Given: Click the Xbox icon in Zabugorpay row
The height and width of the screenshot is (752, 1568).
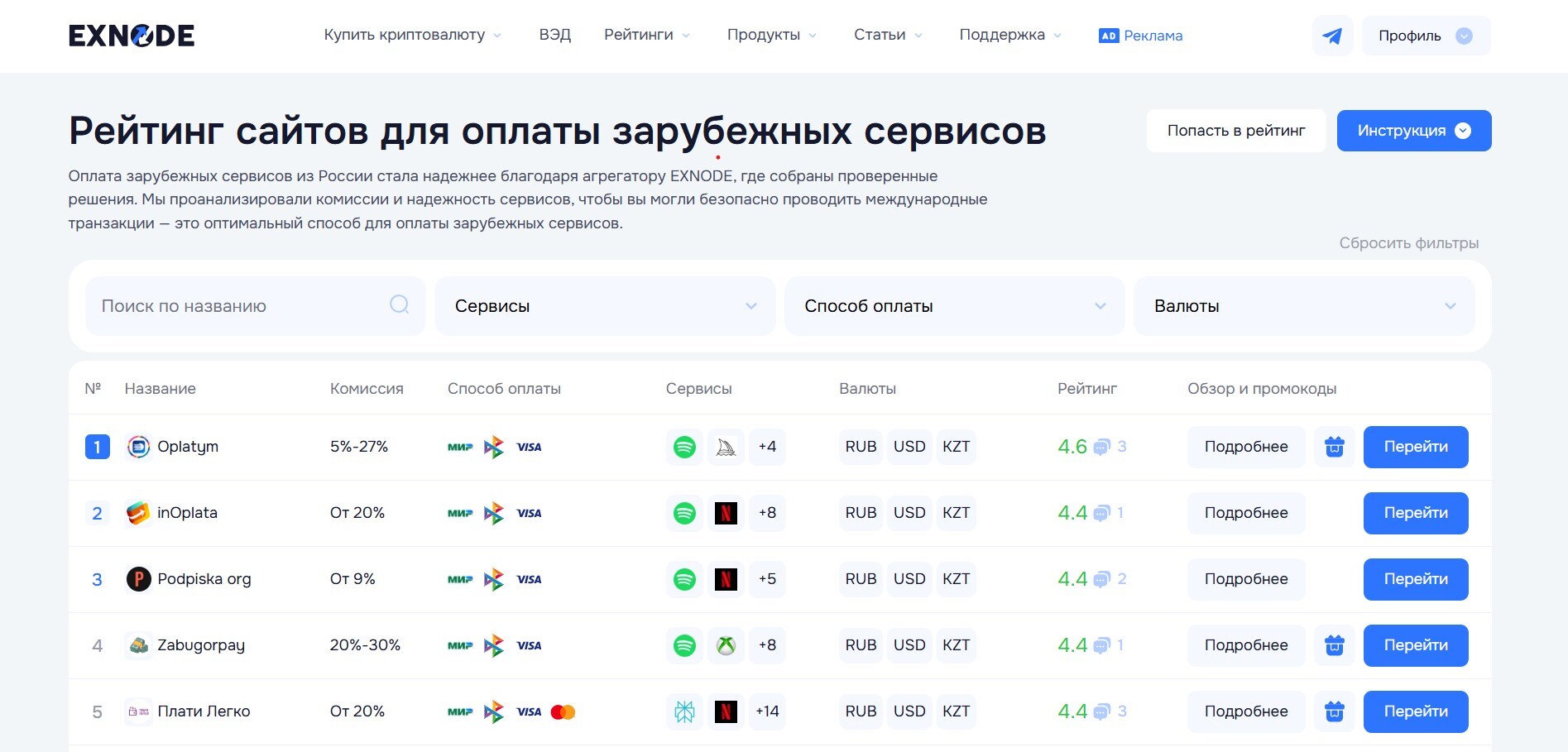Looking at the screenshot, I should click(x=726, y=645).
